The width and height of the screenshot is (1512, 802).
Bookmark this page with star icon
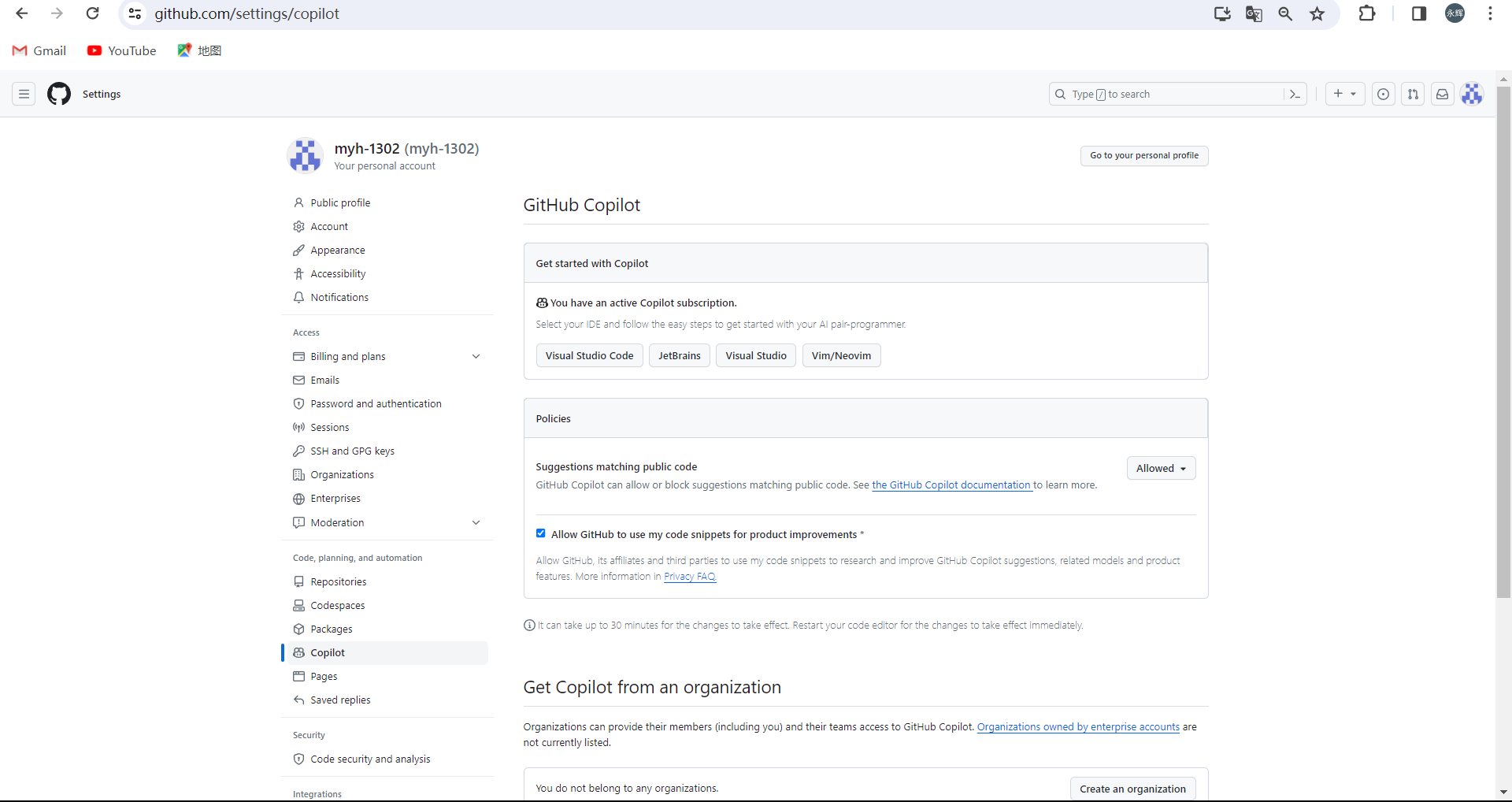tap(1317, 13)
